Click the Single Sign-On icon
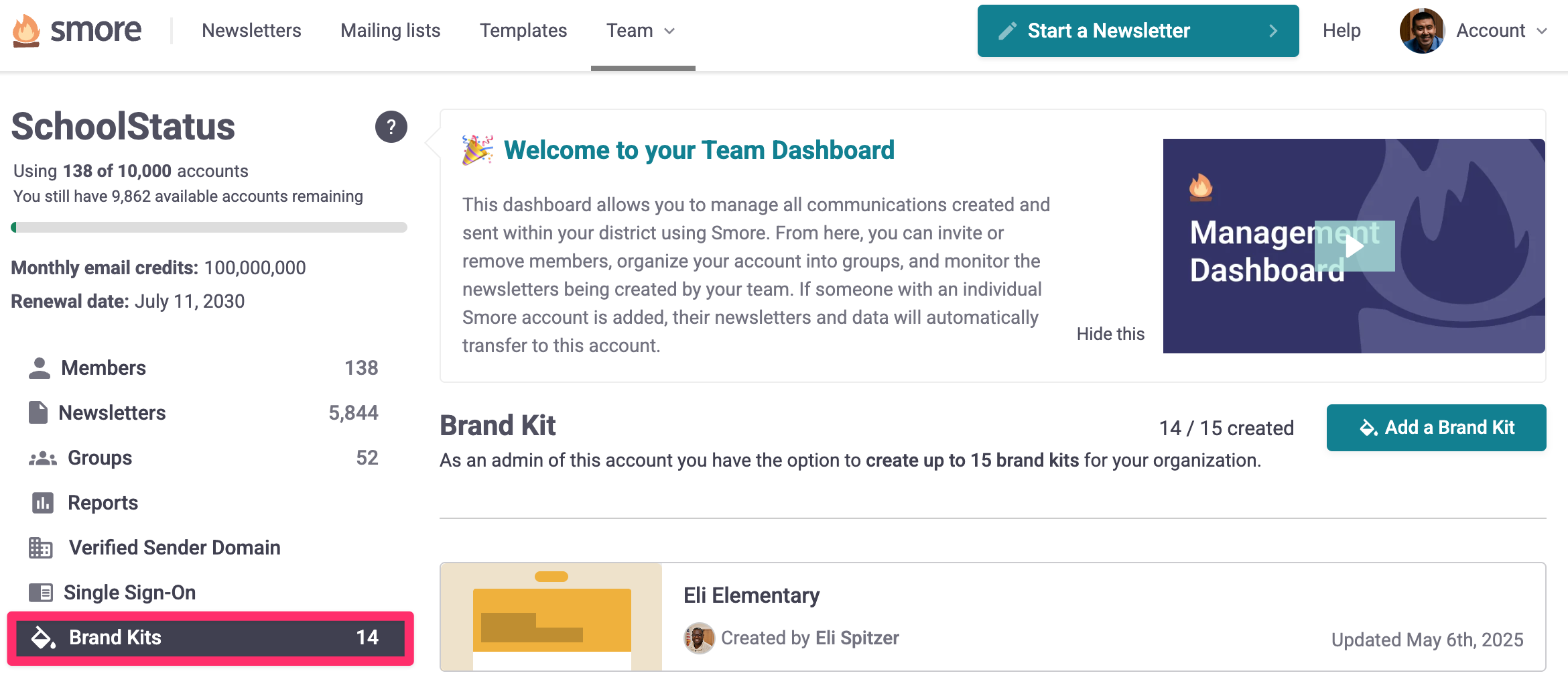1568x700 pixels. [x=41, y=593]
